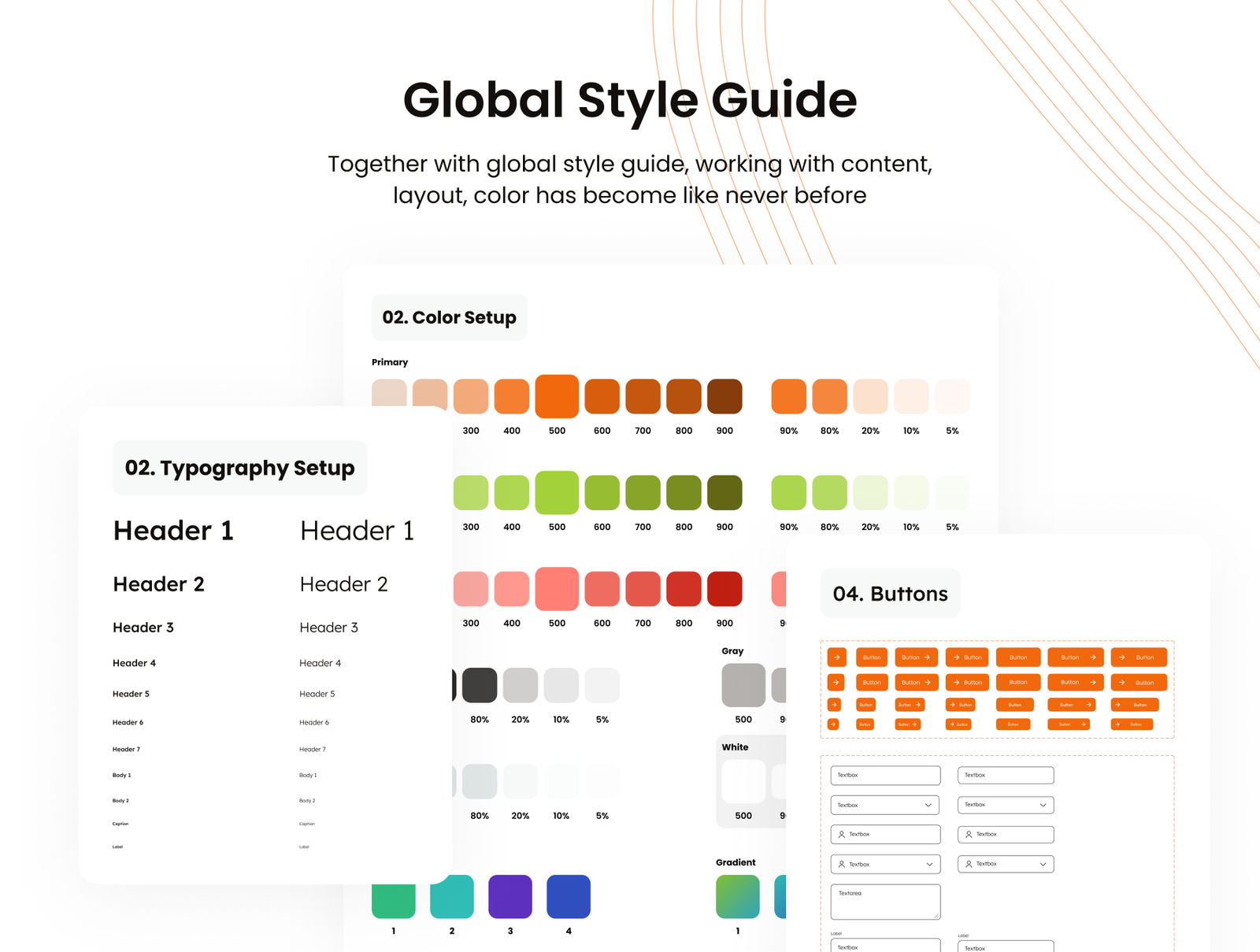Click the arrow-only icon button in the third button row

(x=834, y=705)
